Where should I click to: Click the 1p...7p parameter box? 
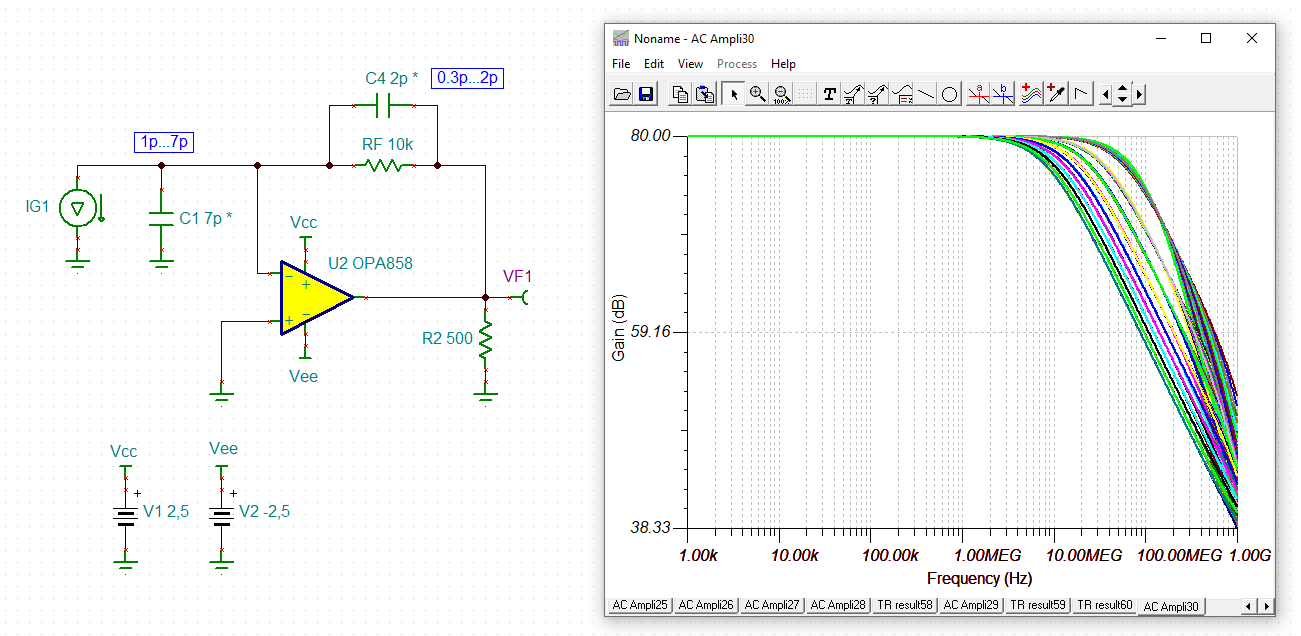click(x=164, y=142)
